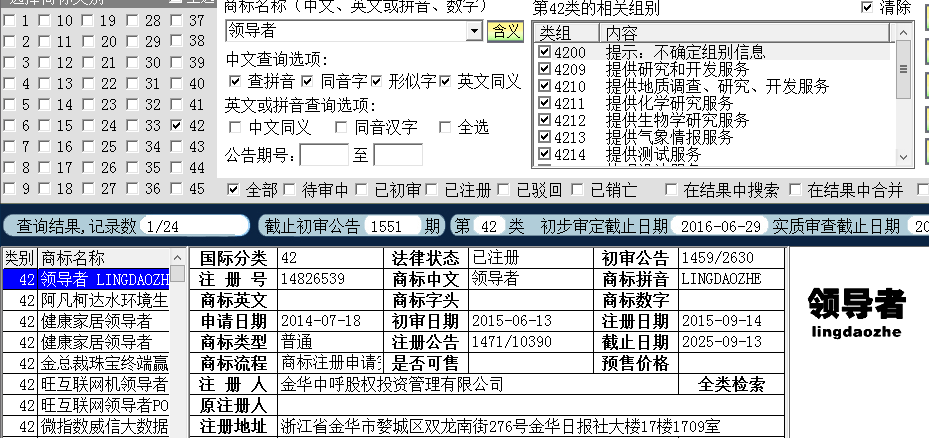
Task: Select result row 阿凡柯达水环境生
Action: pyautogui.click(x=87, y=300)
